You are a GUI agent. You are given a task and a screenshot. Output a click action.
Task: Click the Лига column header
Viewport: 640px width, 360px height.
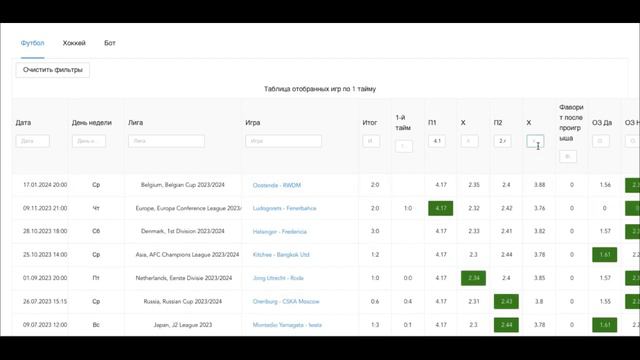(136, 122)
